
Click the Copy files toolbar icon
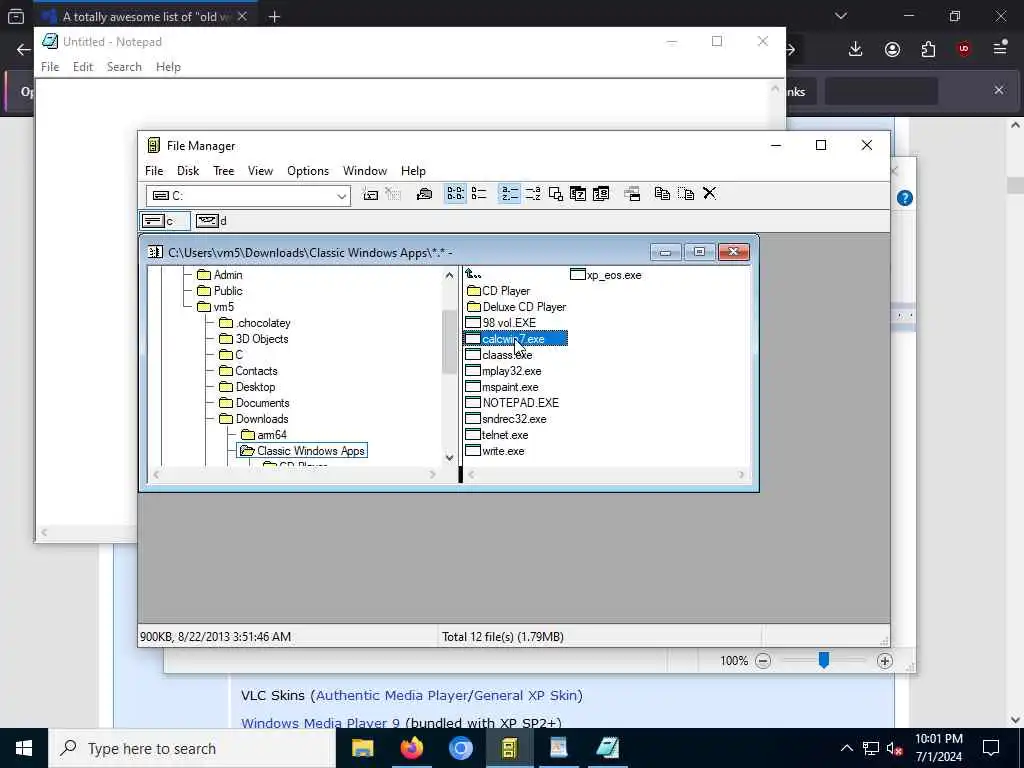(662, 194)
